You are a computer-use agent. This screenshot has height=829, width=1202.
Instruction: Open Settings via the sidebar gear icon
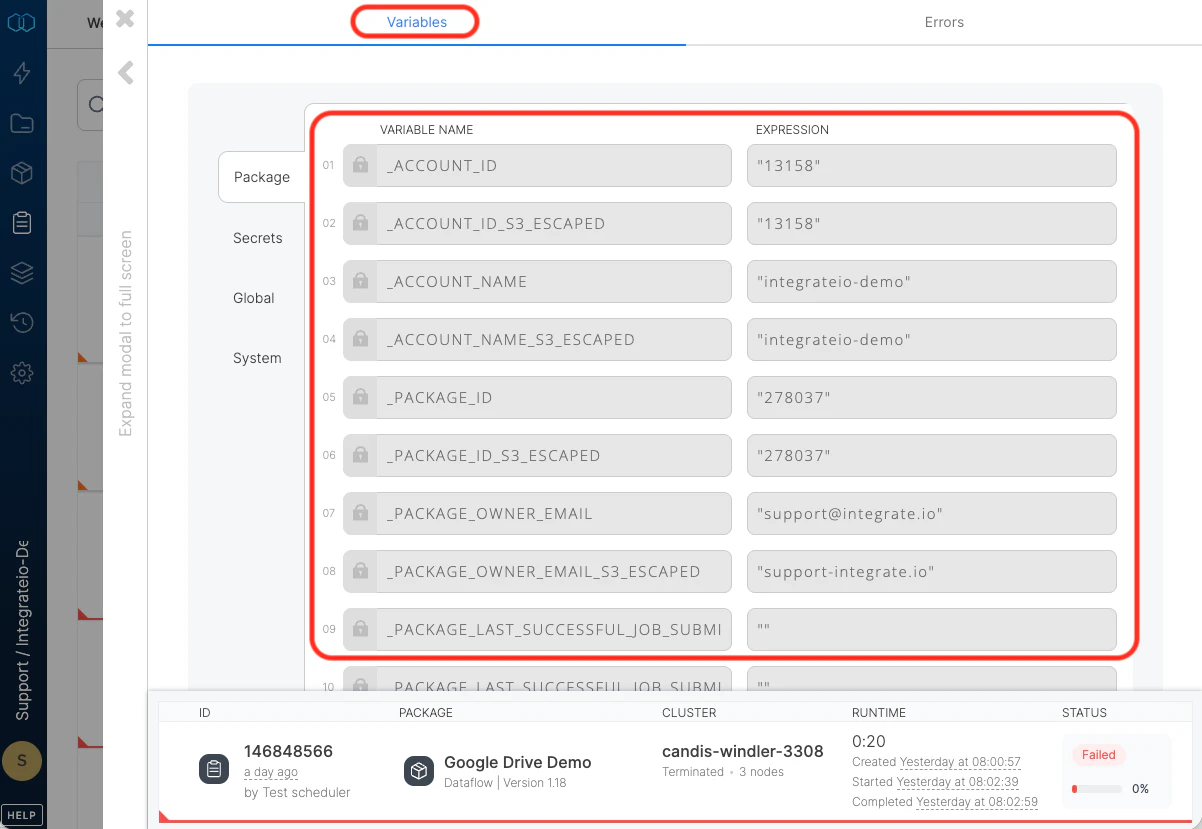(22, 373)
